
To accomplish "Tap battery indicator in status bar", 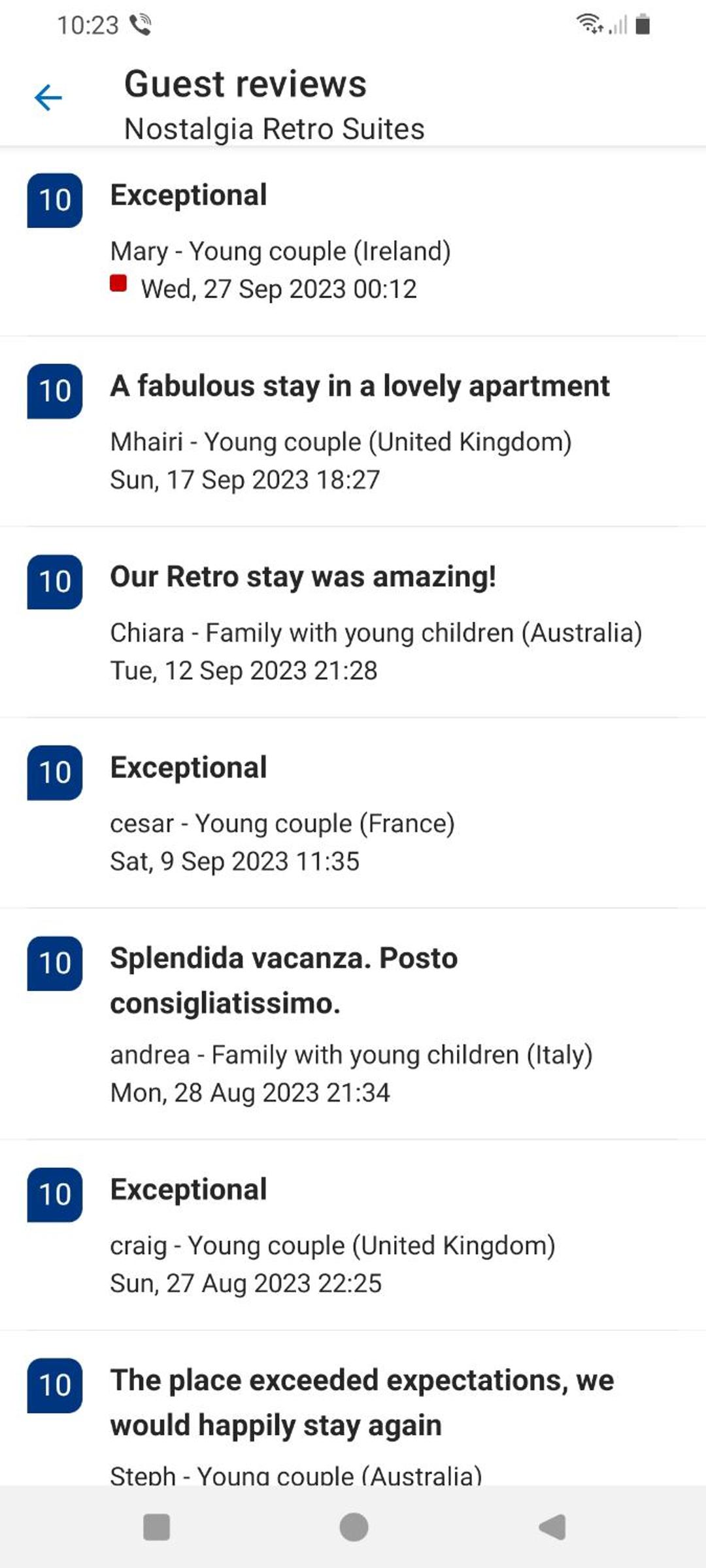I will point(643,24).
